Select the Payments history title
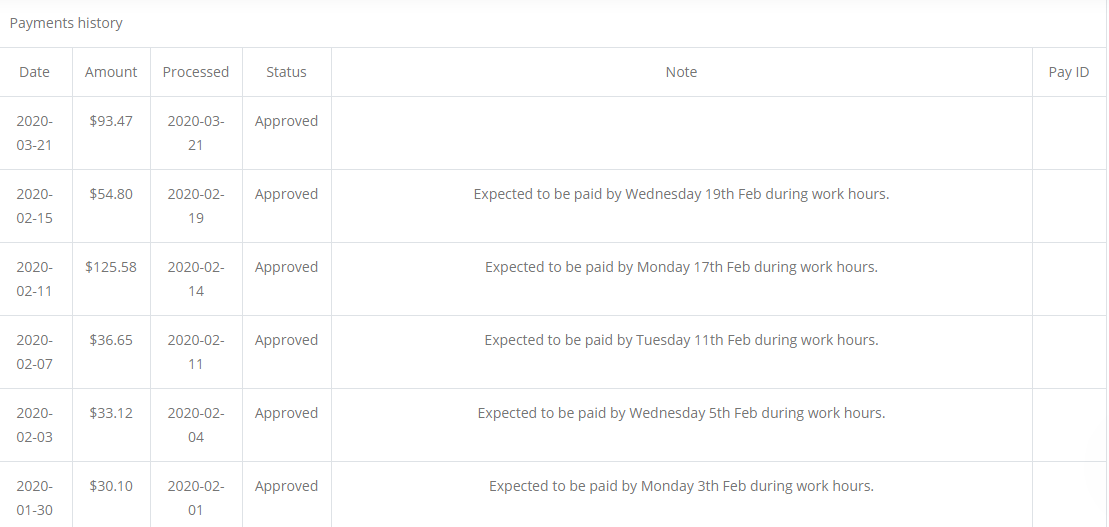This screenshot has width=1109, height=527. point(66,23)
